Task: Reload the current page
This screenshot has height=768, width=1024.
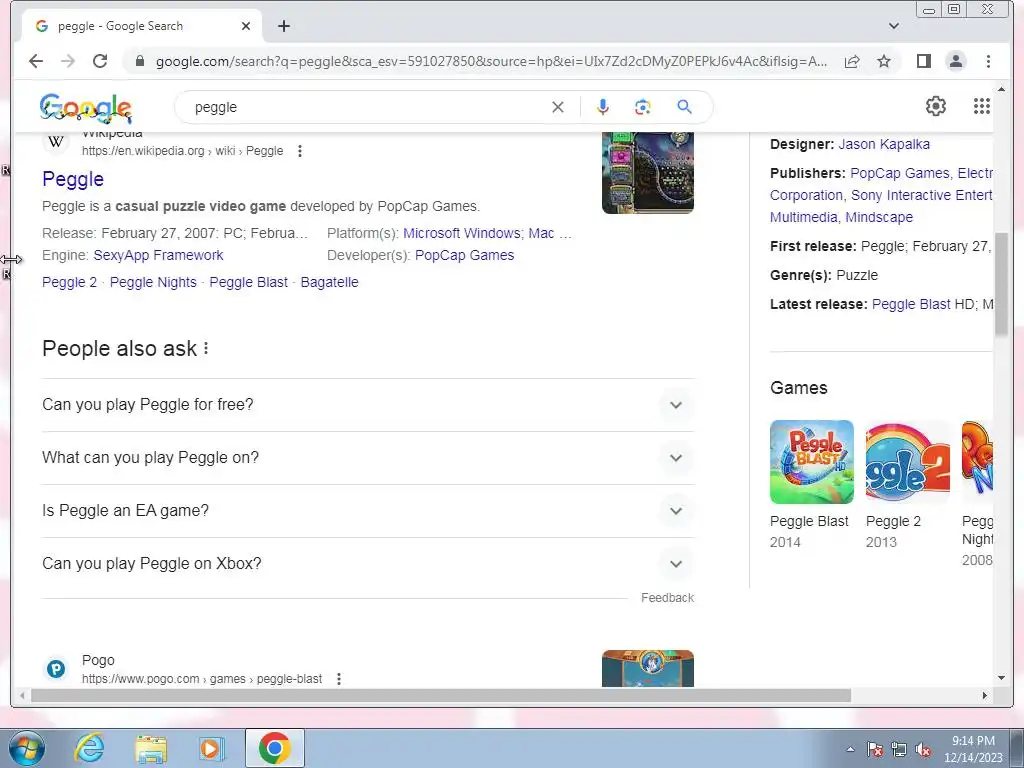Action: [x=100, y=61]
